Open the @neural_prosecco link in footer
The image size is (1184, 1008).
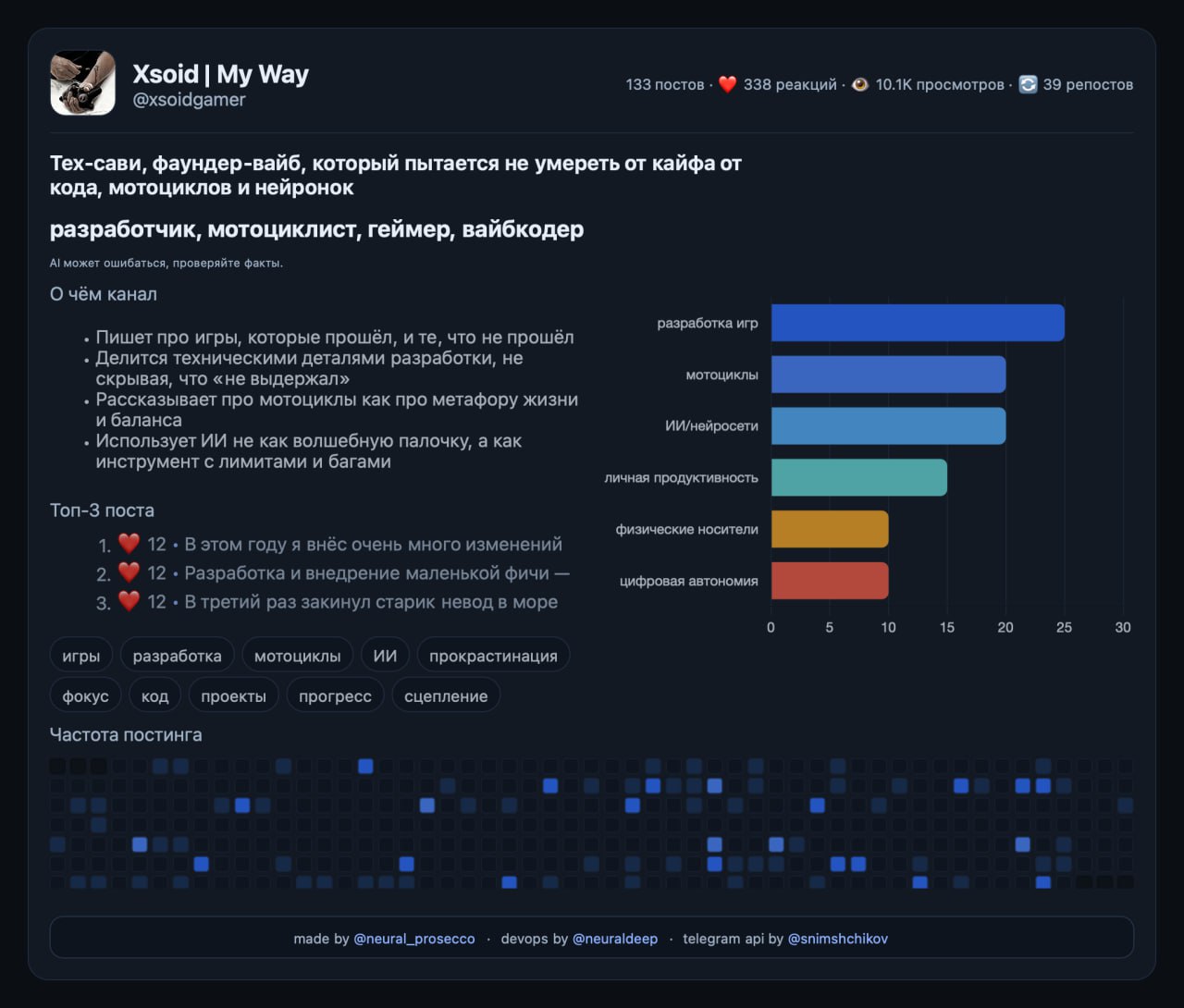point(413,939)
